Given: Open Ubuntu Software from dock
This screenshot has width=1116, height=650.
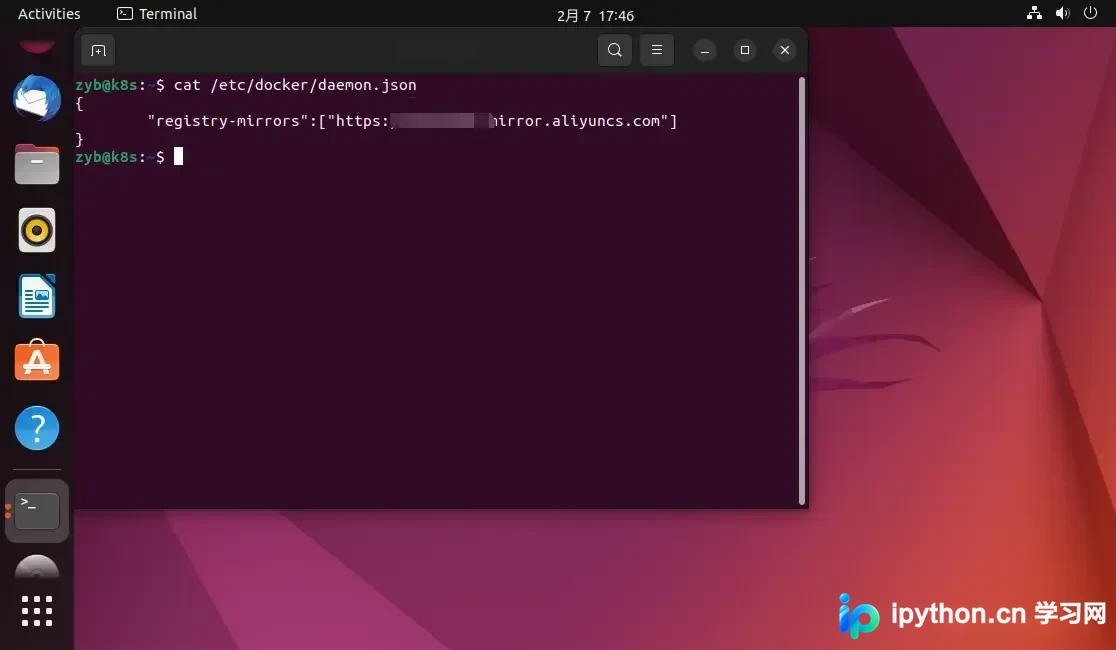Looking at the screenshot, I should [x=37, y=361].
